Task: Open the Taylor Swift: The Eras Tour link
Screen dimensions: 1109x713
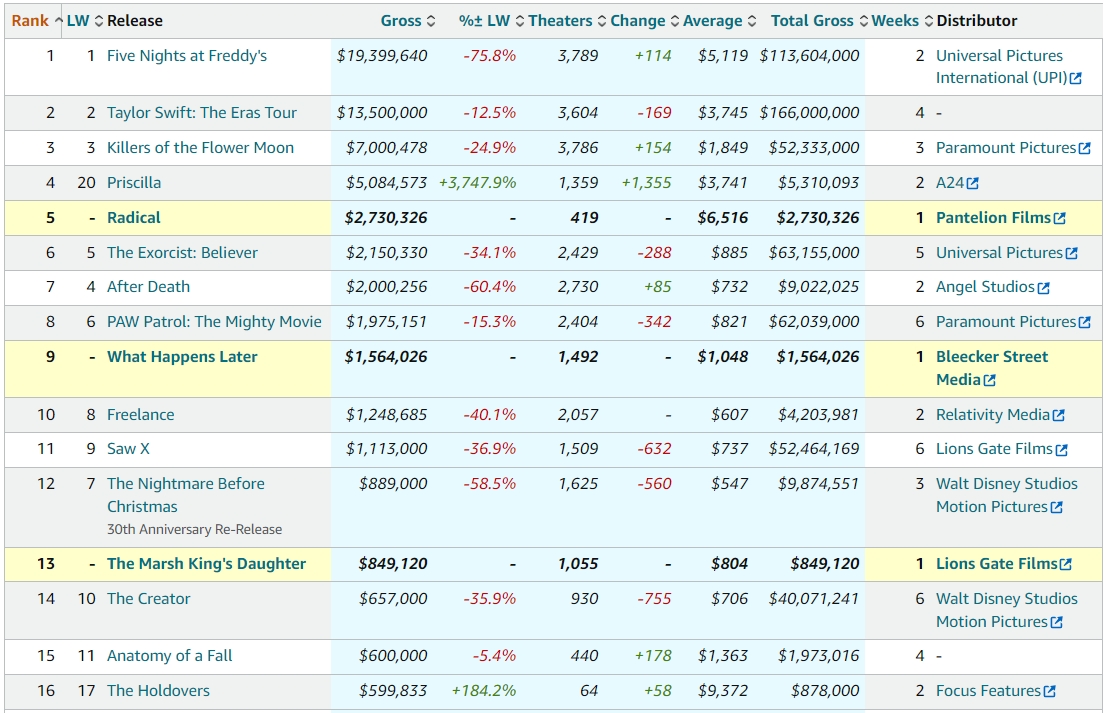Action: click(202, 113)
